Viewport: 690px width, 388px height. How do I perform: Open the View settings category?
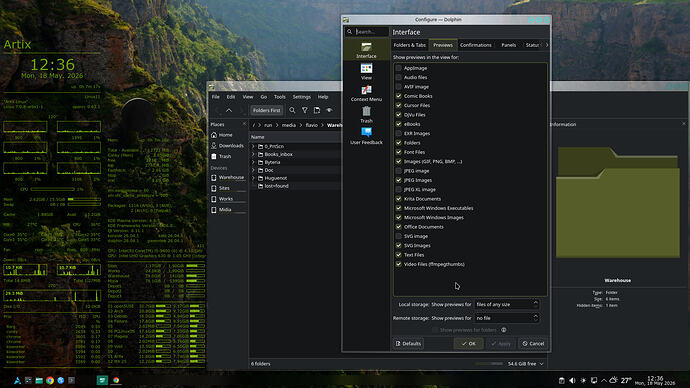(366, 71)
